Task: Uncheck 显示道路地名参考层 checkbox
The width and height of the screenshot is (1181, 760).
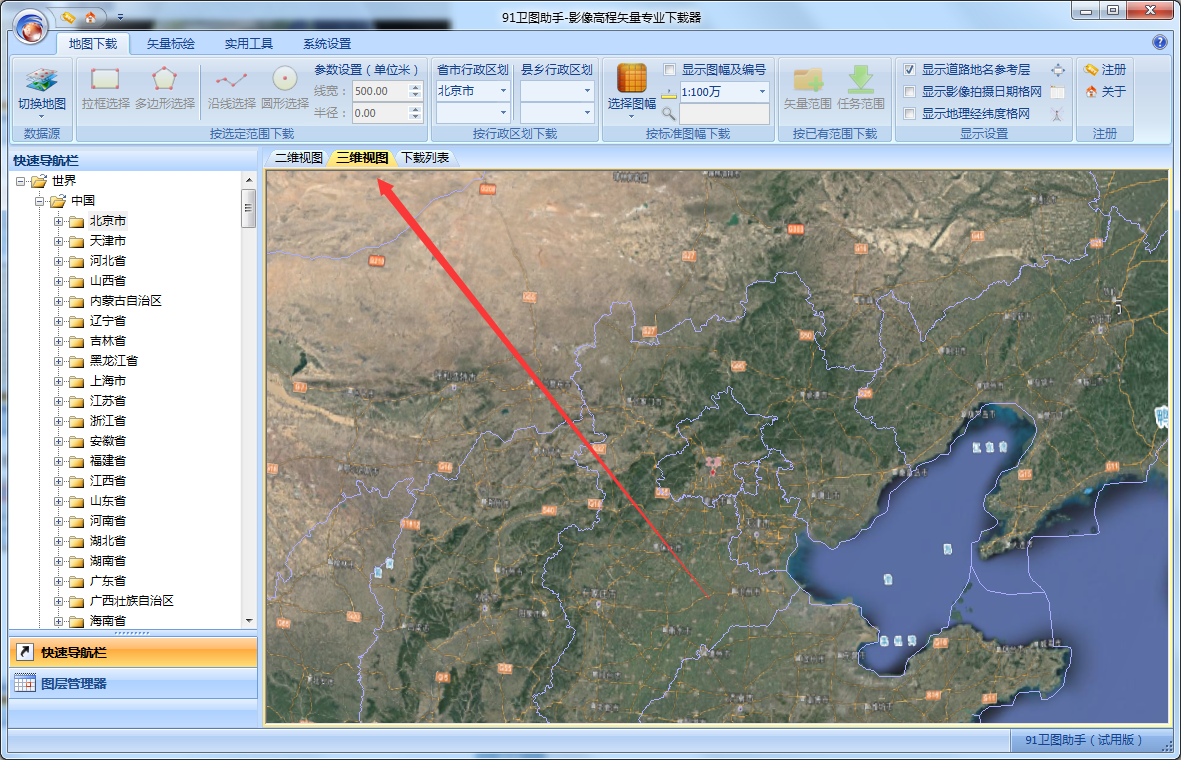Action: coord(909,70)
